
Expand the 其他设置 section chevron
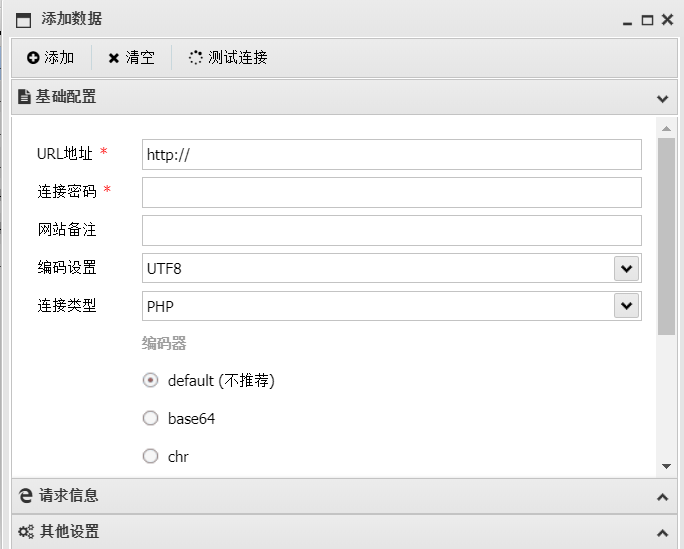pyautogui.click(x=663, y=532)
